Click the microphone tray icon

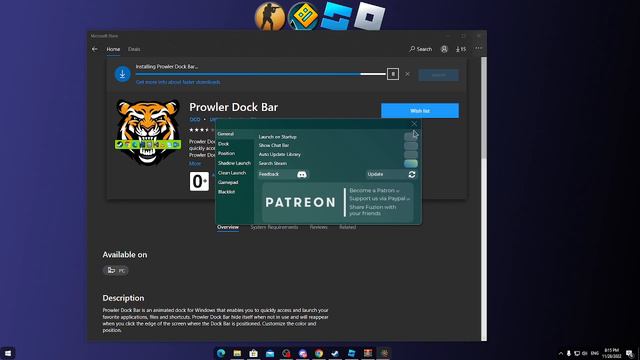click(x=569, y=353)
